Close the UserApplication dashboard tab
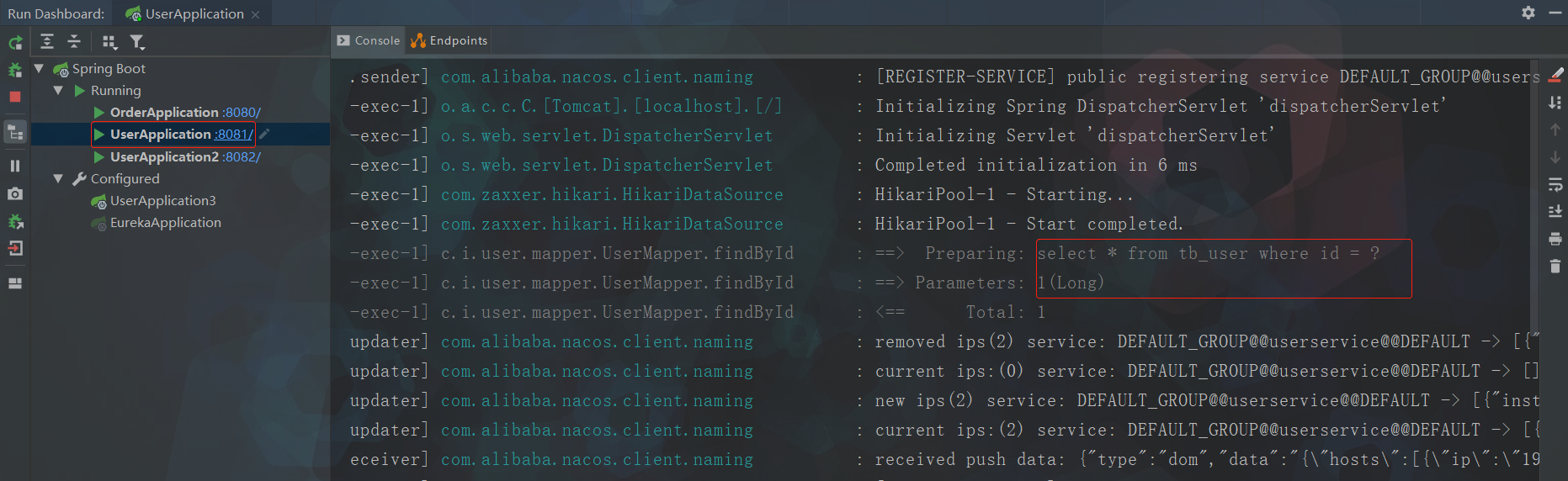 (x=255, y=14)
